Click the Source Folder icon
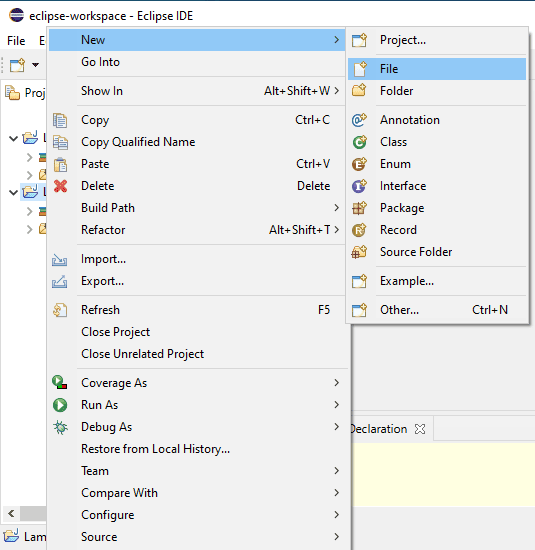The height and width of the screenshot is (550, 535). pos(359,252)
